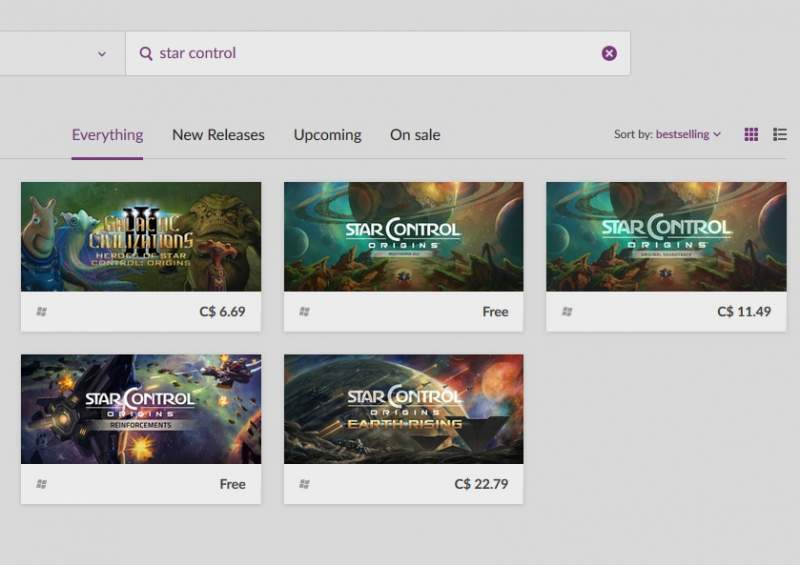The width and height of the screenshot is (800, 565).
Task: Click Windows icon on Earth Rising card
Action: coord(304,484)
